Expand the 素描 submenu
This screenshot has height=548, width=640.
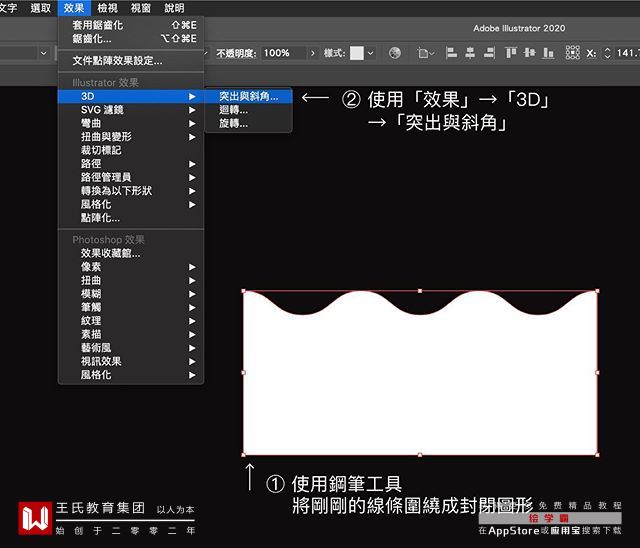coord(131,334)
